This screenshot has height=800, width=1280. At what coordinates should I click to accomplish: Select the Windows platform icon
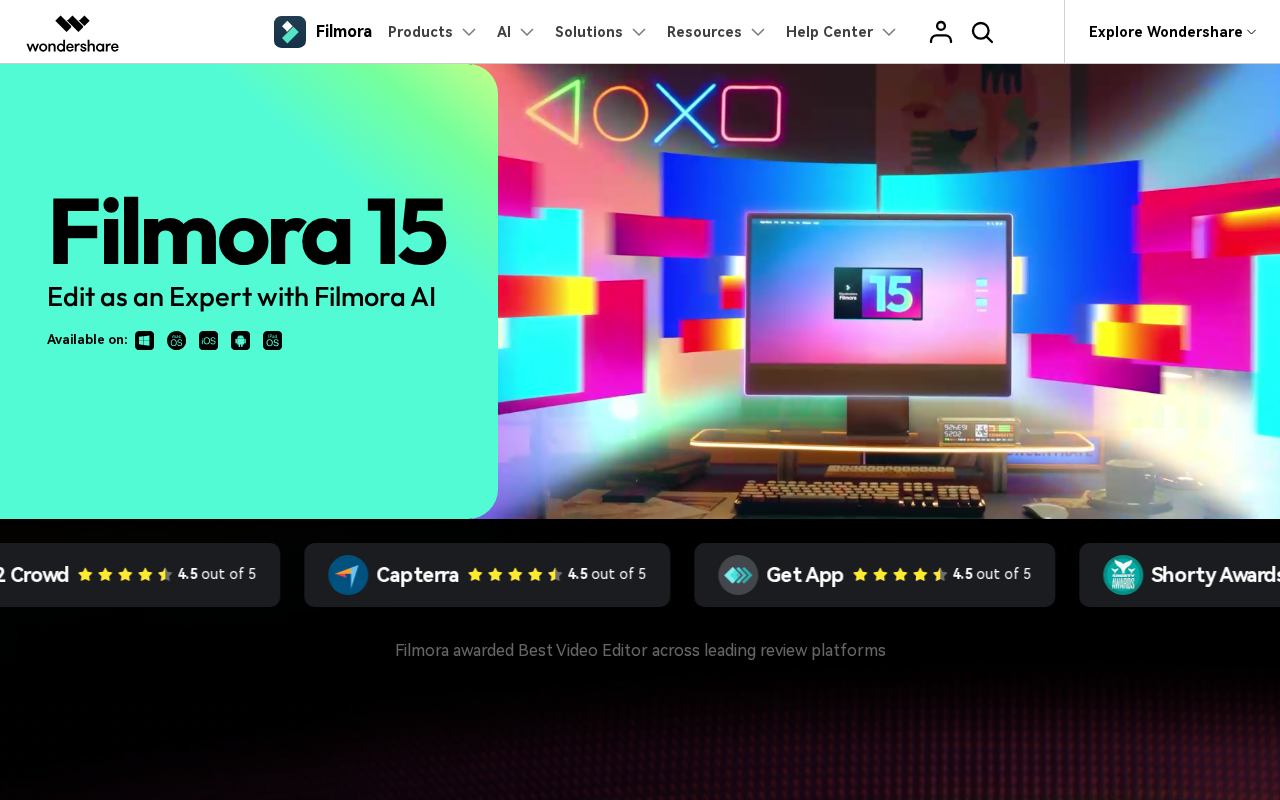pyautogui.click(x=145, y=341)
